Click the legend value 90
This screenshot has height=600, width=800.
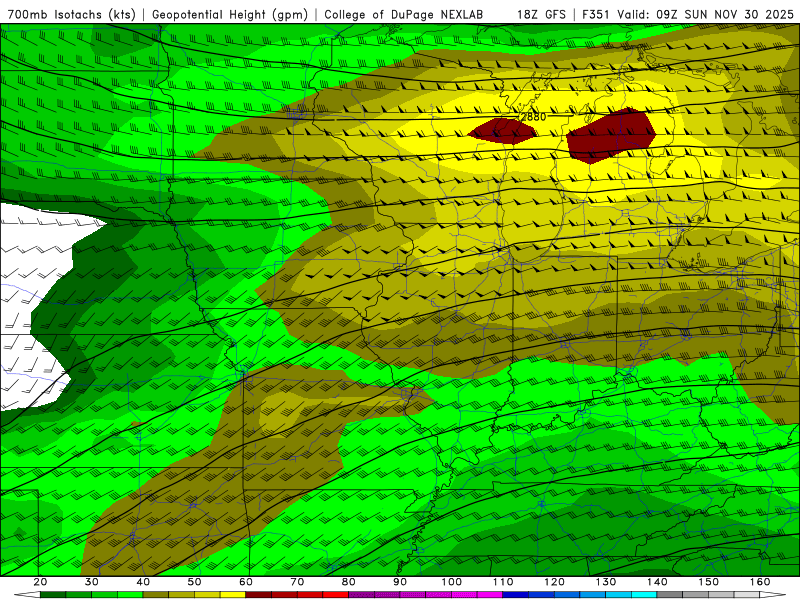point(400,582)
